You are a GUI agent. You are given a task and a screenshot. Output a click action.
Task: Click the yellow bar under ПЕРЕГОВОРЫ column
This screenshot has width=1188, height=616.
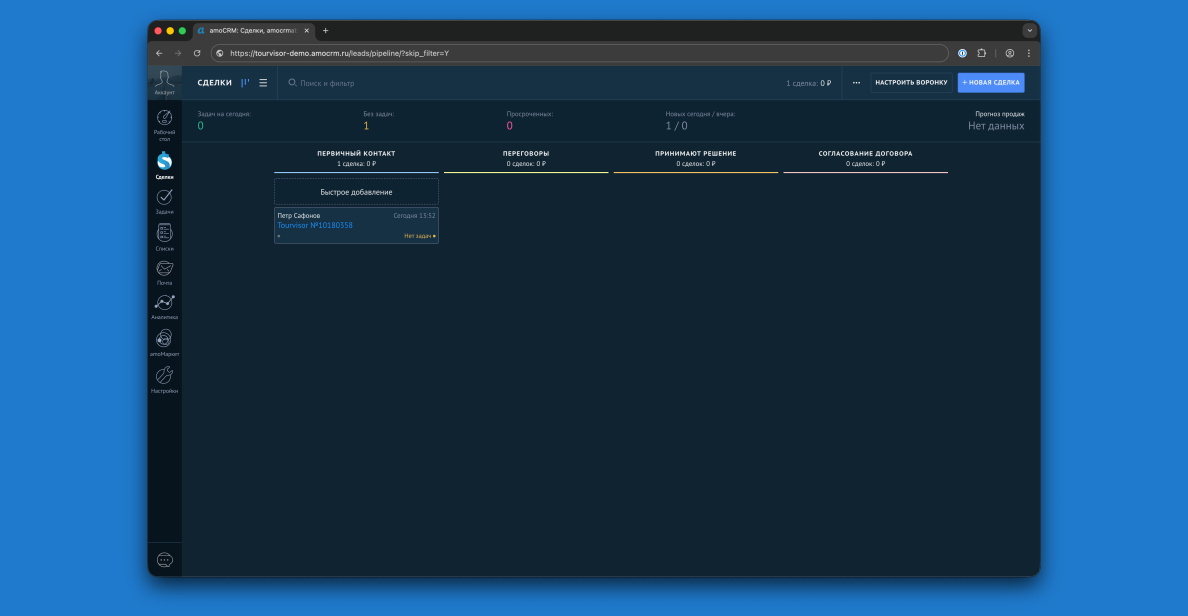click(525, 170)
